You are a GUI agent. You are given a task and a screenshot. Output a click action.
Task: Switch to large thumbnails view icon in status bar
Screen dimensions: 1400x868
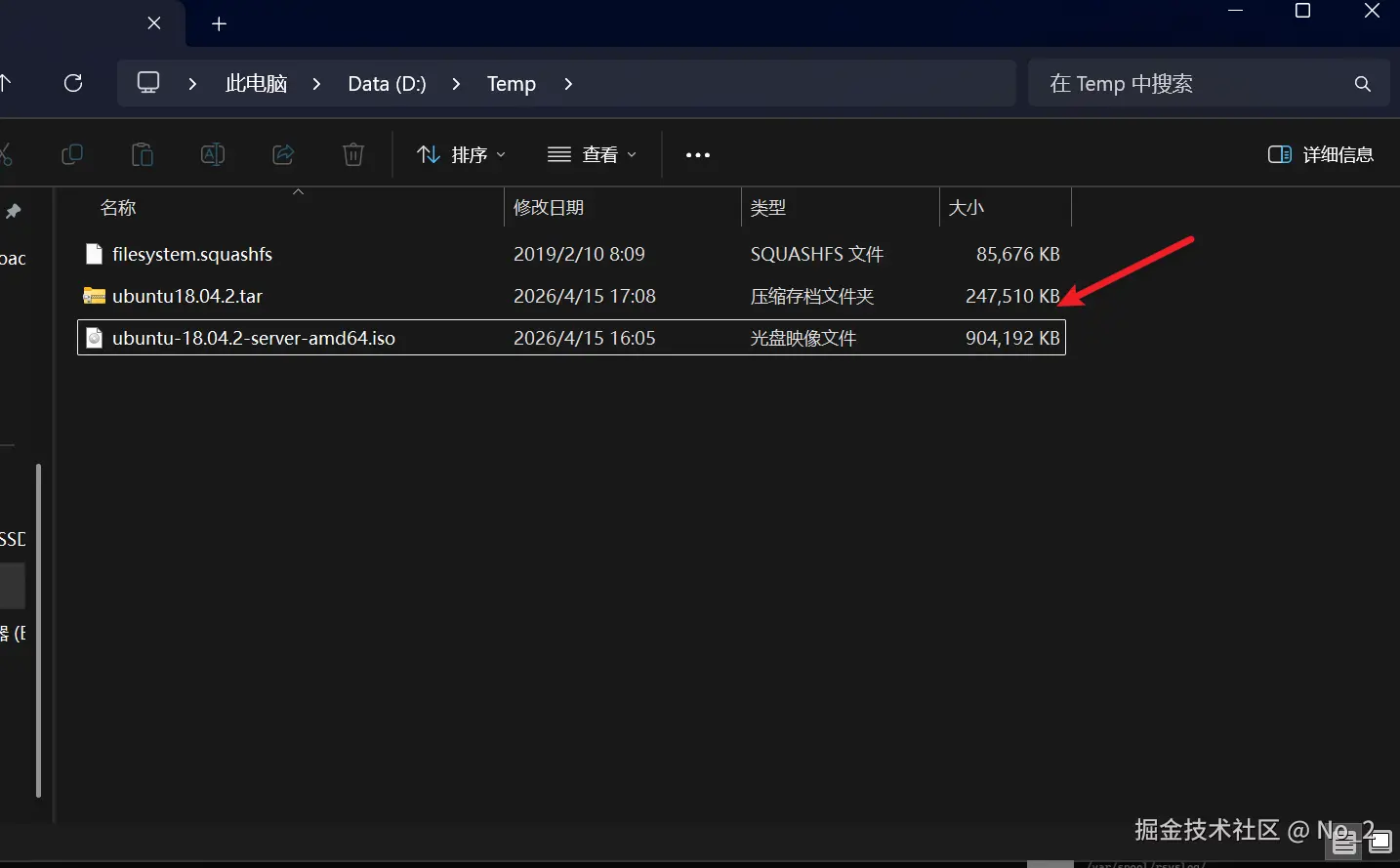[x=1379, y=842]
